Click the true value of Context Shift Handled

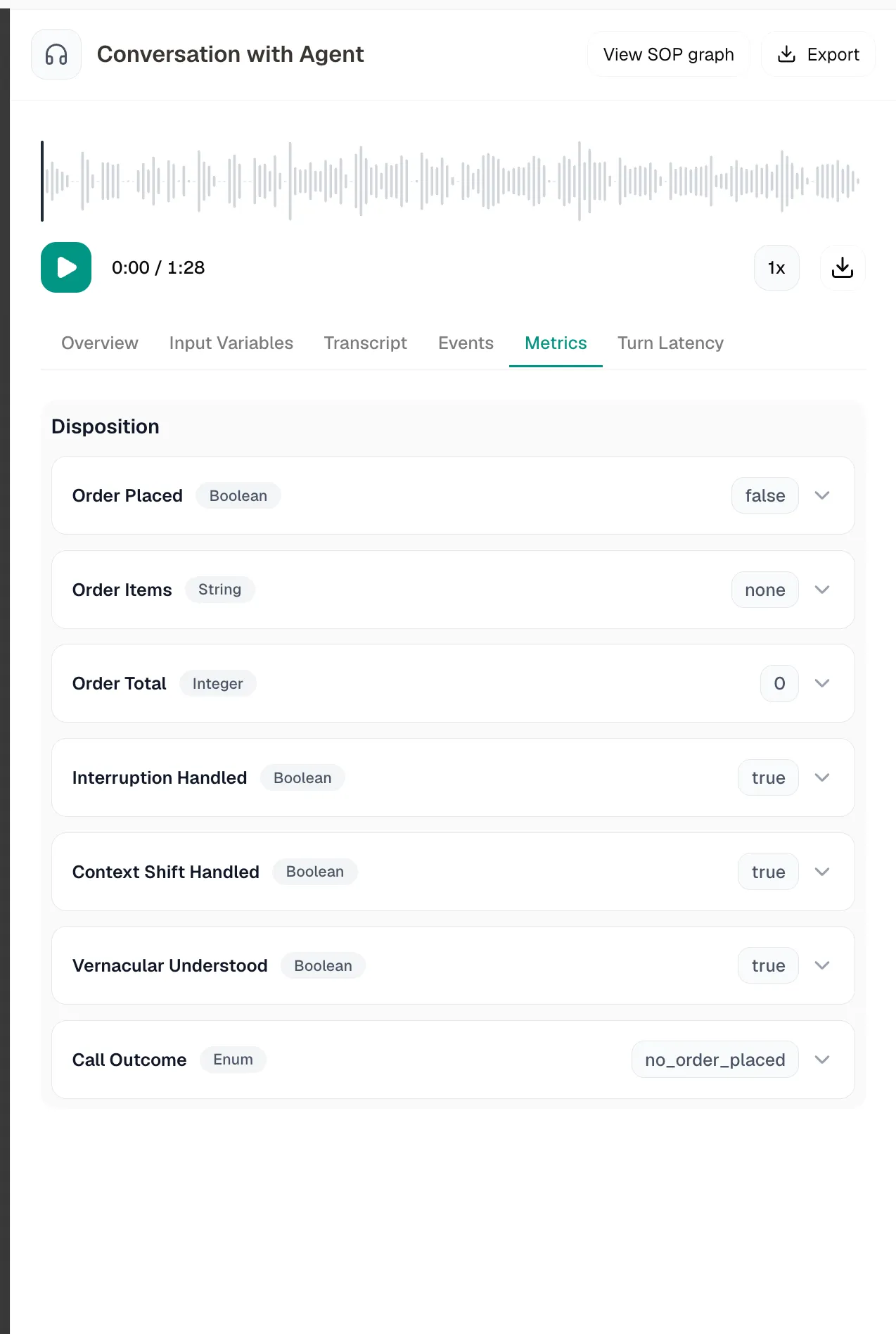point(768,872)
